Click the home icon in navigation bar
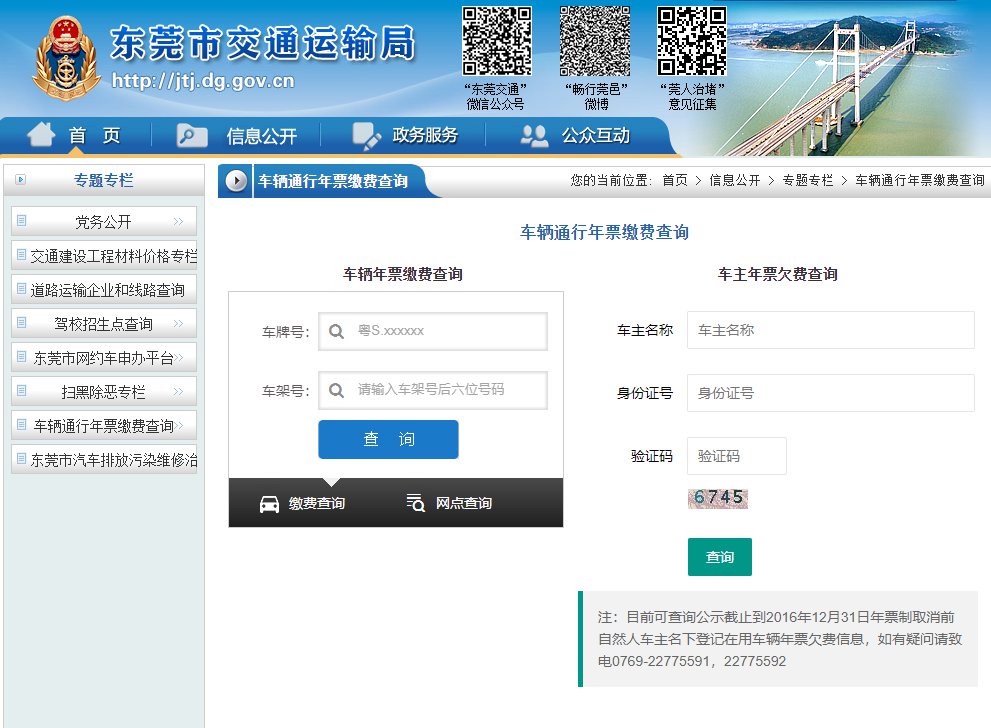Viewport: 991px width, 728px height. point(41,135)
